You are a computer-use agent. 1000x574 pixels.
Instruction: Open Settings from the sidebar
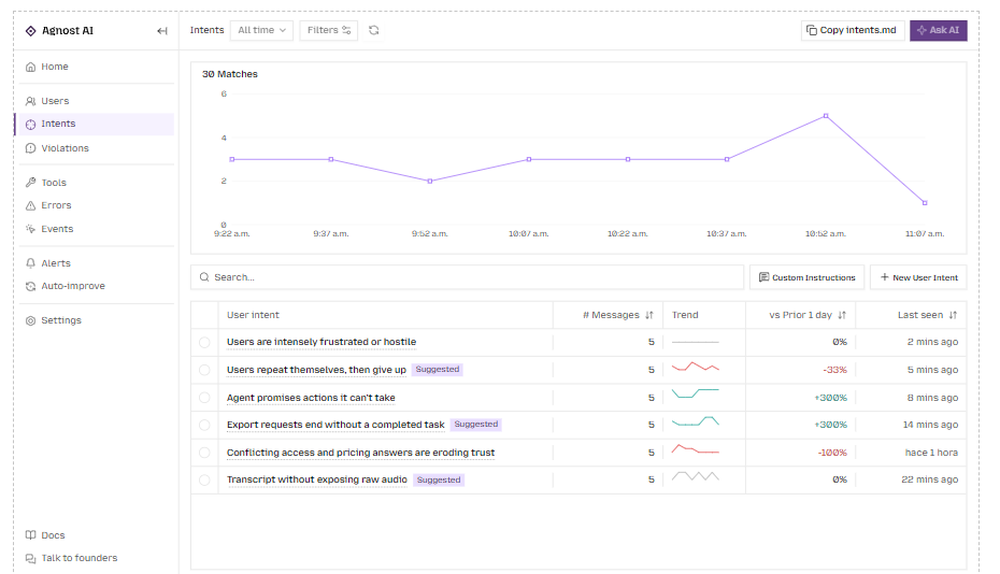coord(94,321)
